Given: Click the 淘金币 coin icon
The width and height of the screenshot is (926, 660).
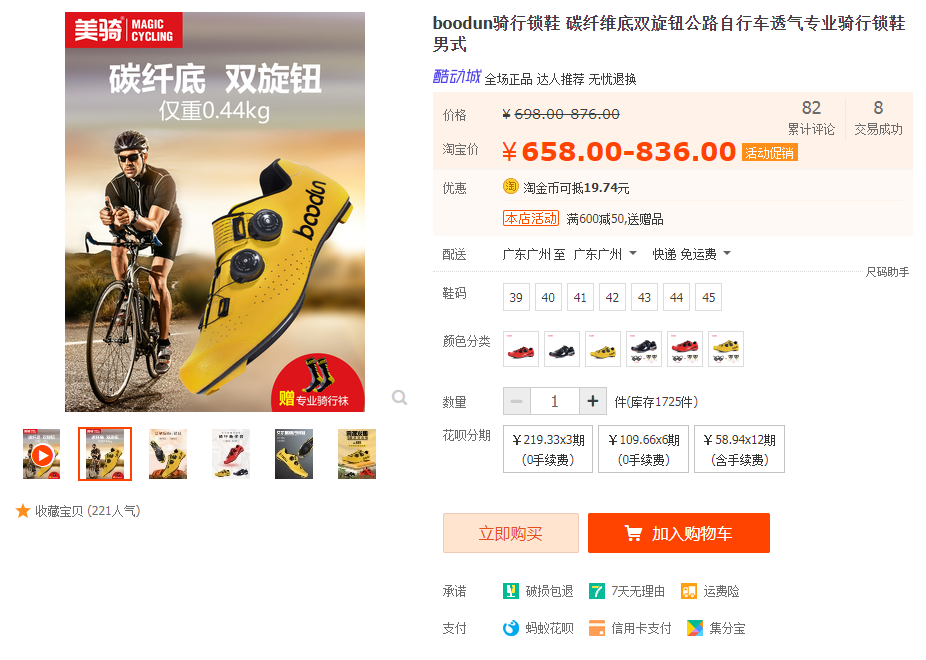Looking at the screenshot, I should click(x=510, y=187).
